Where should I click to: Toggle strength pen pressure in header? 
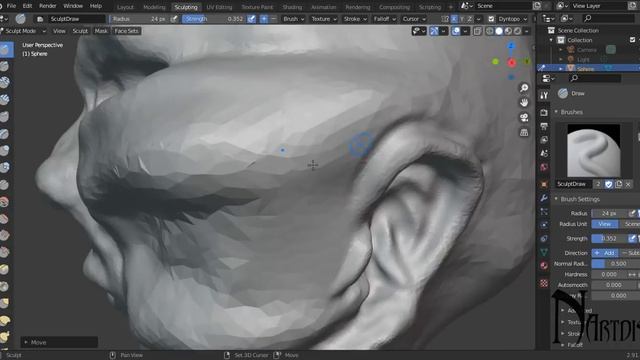(x=252, y=19)
